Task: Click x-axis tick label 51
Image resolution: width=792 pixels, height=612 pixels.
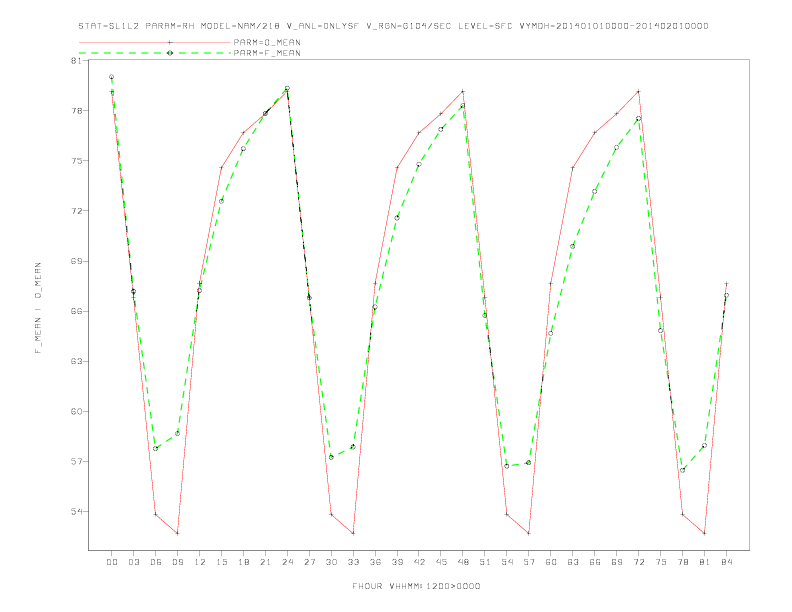Action: (x=485, y=562)
